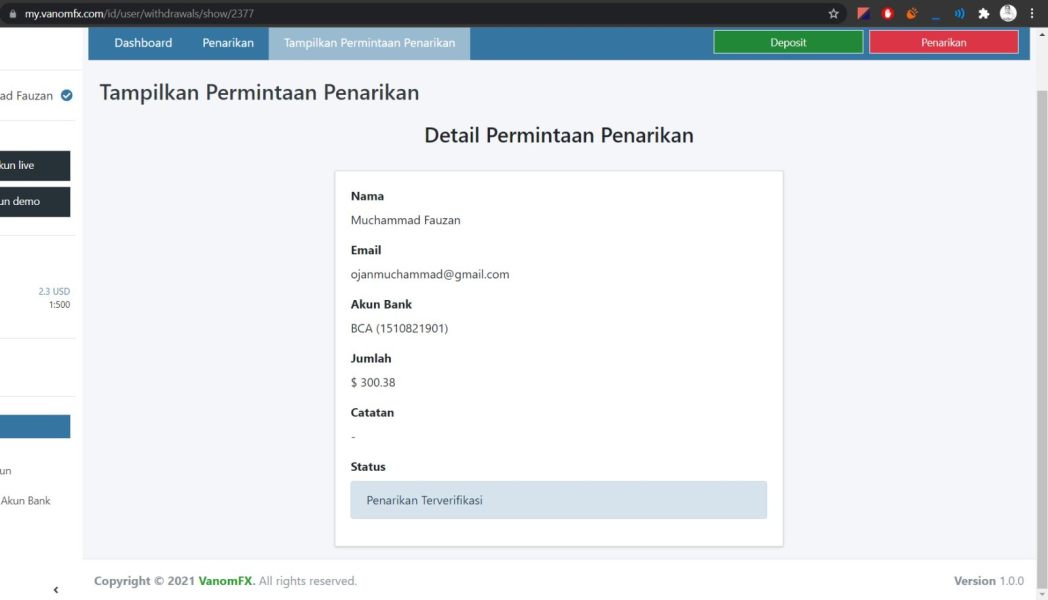Open the Chrome profile avatar
This screenshot has width=1048, height=600.
pyautogui.click(x=1008, y=13)
